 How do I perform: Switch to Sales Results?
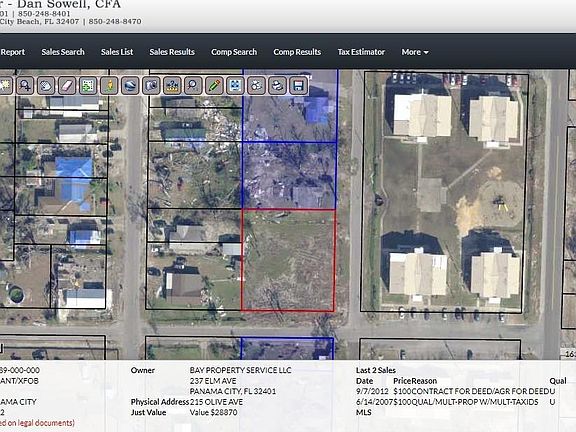pyautogui.click(x=172, y=52)
